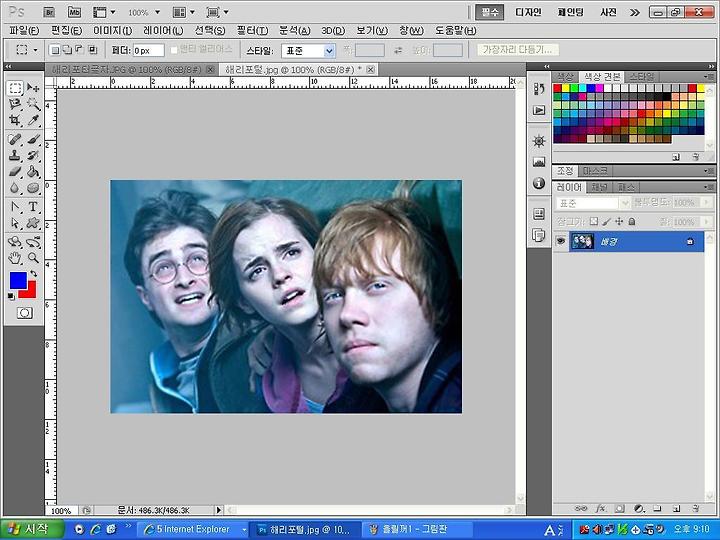
Task: Toggle Quick Mask mode
Action: 25,313
